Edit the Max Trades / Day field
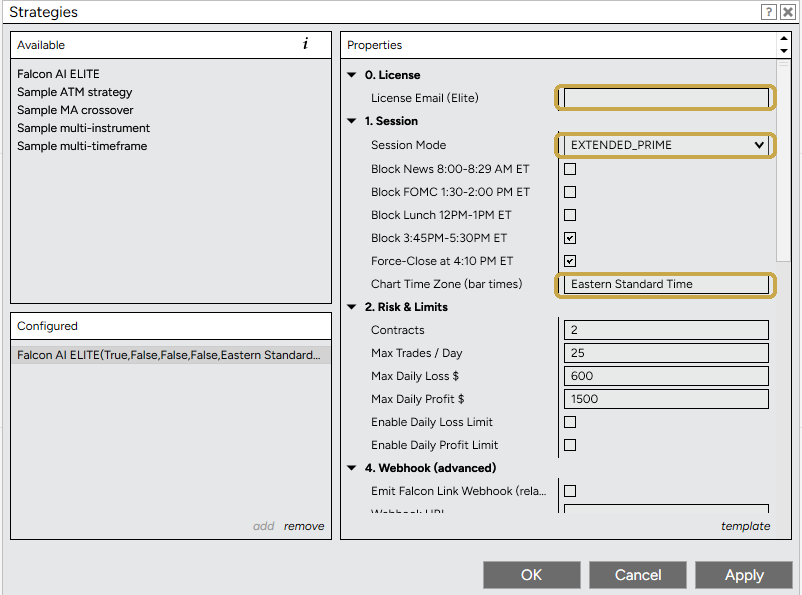The image size is (802, 595). pos(666,353)
